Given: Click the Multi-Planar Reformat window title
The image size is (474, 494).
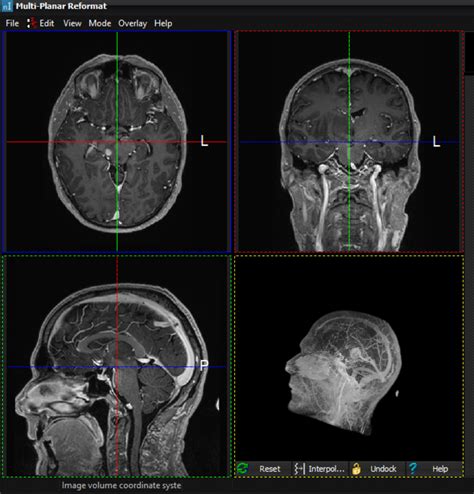Looking at the screenshot, I should pos(61,6).
